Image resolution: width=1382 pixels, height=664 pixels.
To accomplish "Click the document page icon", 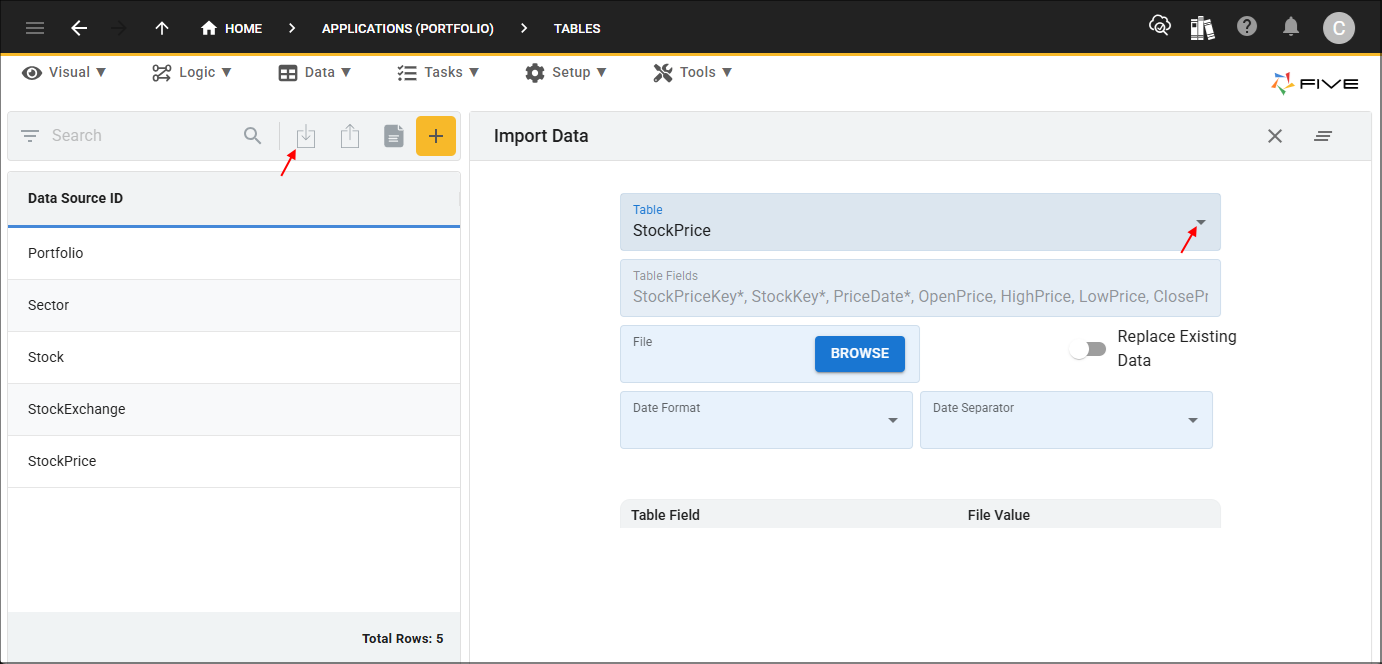I will pos(394,136).
